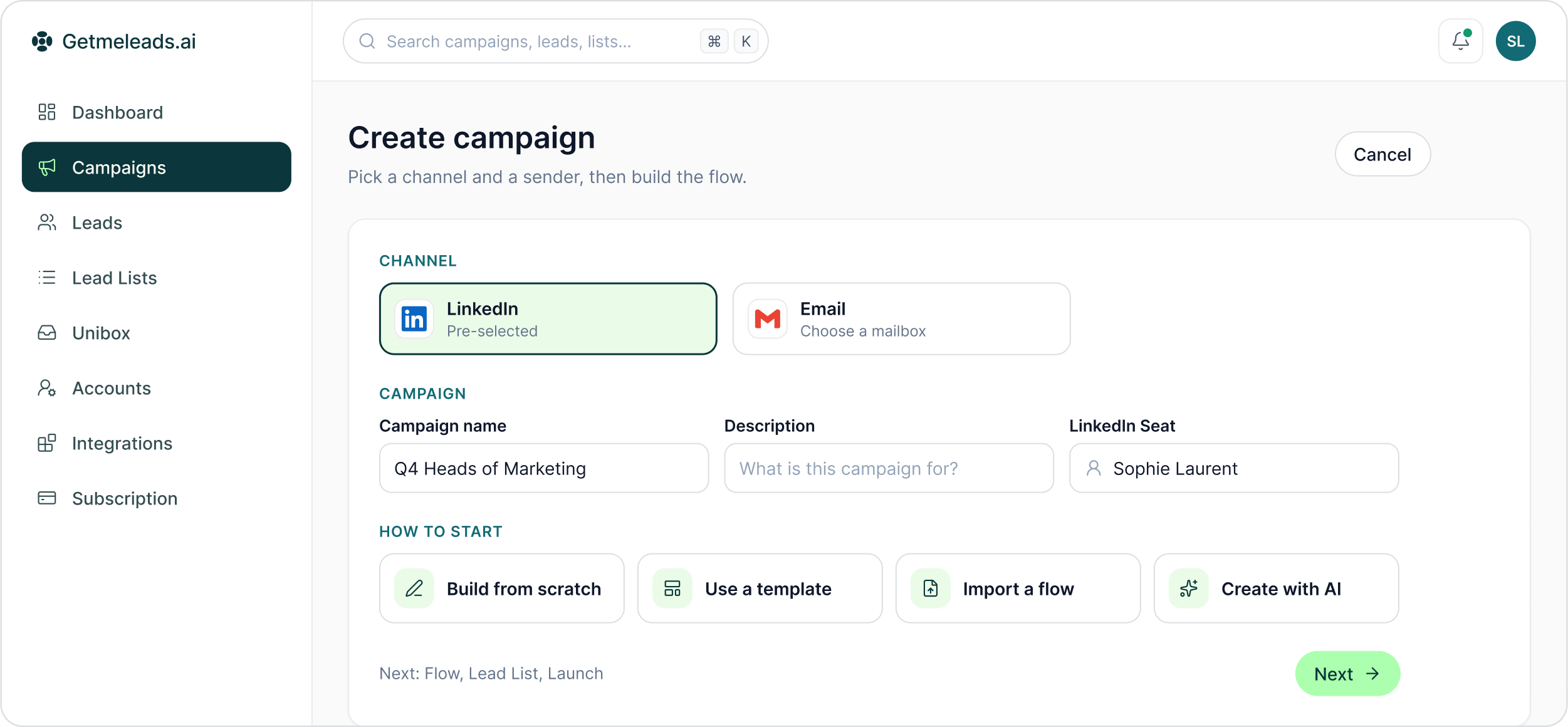Viewport: 1568px width, 727px height.
Task: Click 'Next: Flow, Lead List, Launch' text
Action: click(491, 674)
